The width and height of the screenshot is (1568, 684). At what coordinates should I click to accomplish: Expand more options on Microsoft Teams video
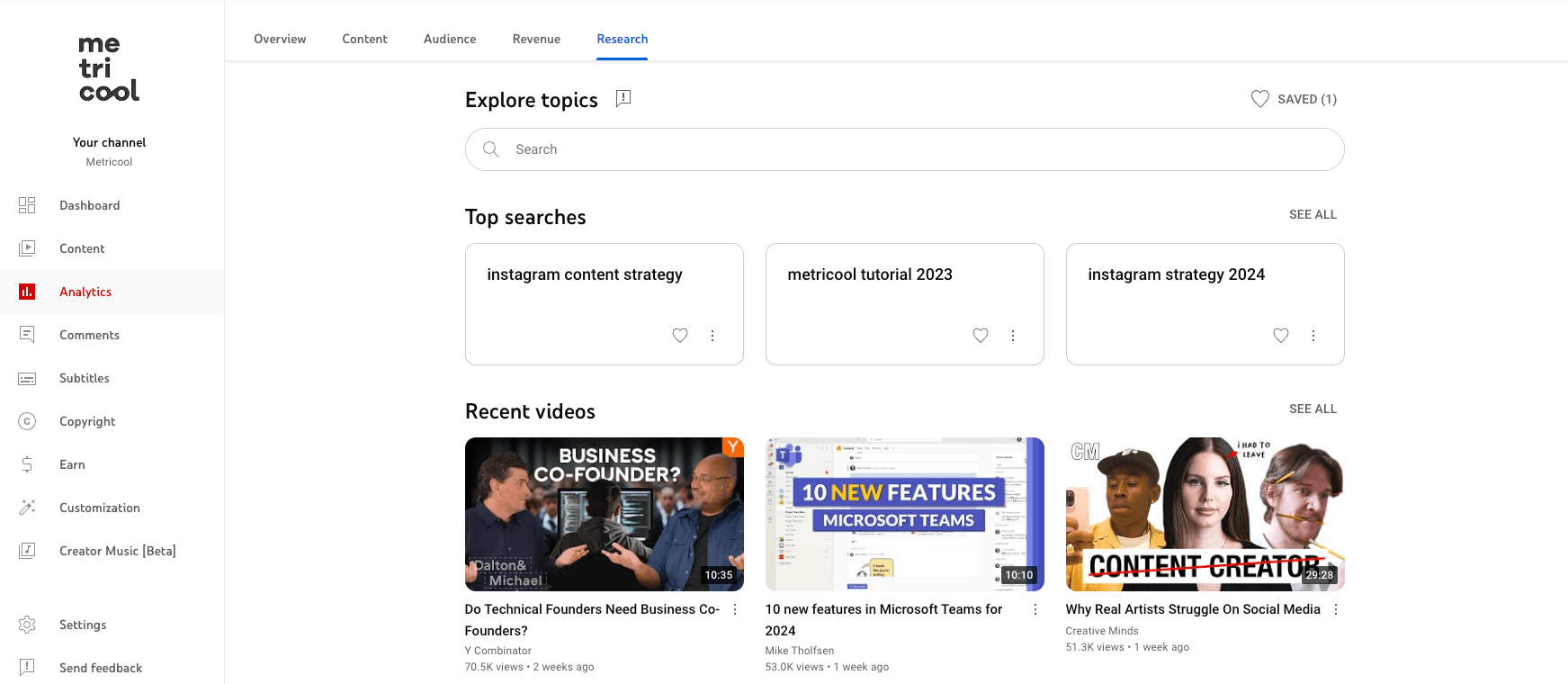(x=1035, y=609)
